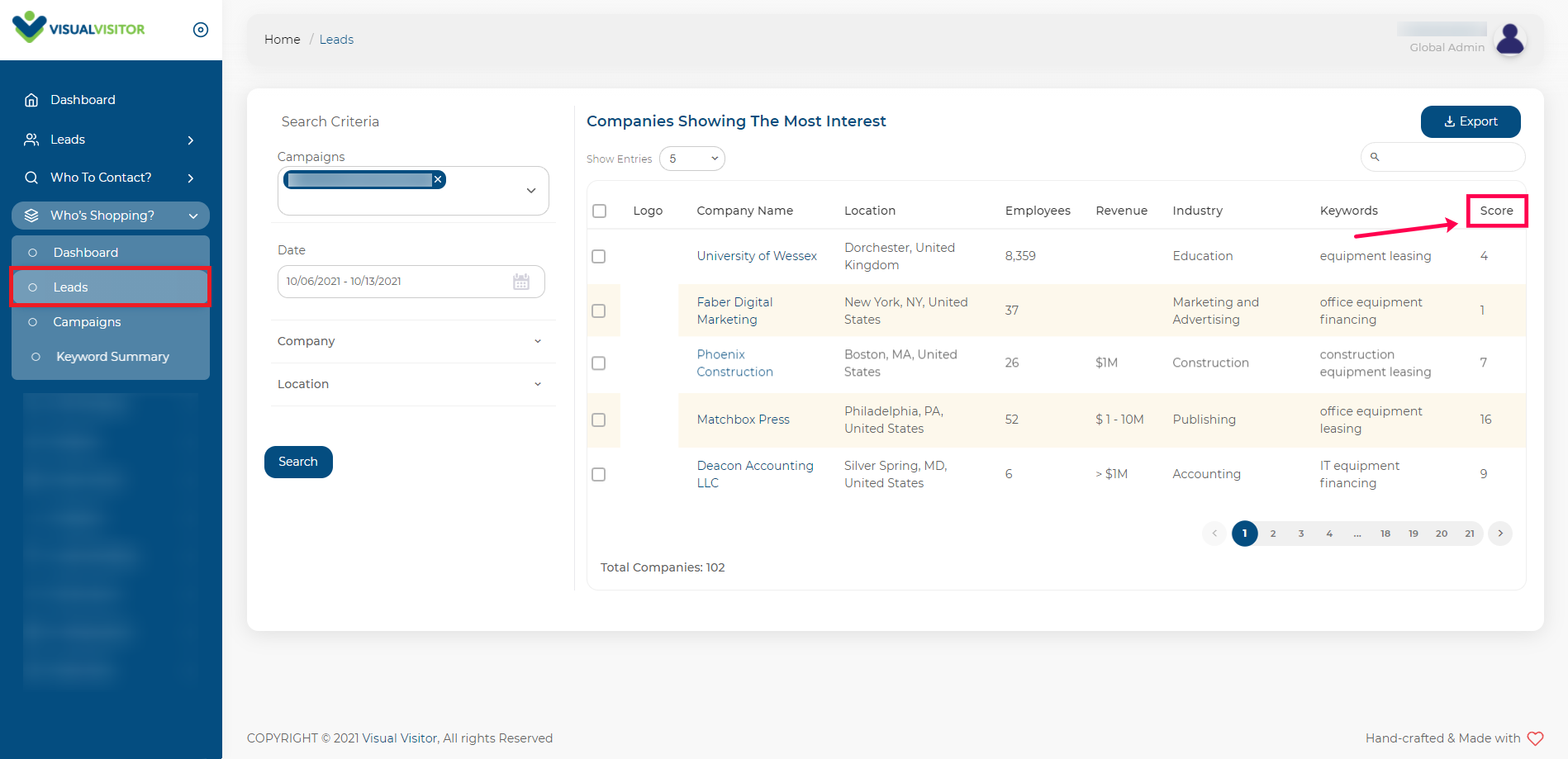The image size is (1568, 759).
Task: Click the Search button
Action: point(298,462)
